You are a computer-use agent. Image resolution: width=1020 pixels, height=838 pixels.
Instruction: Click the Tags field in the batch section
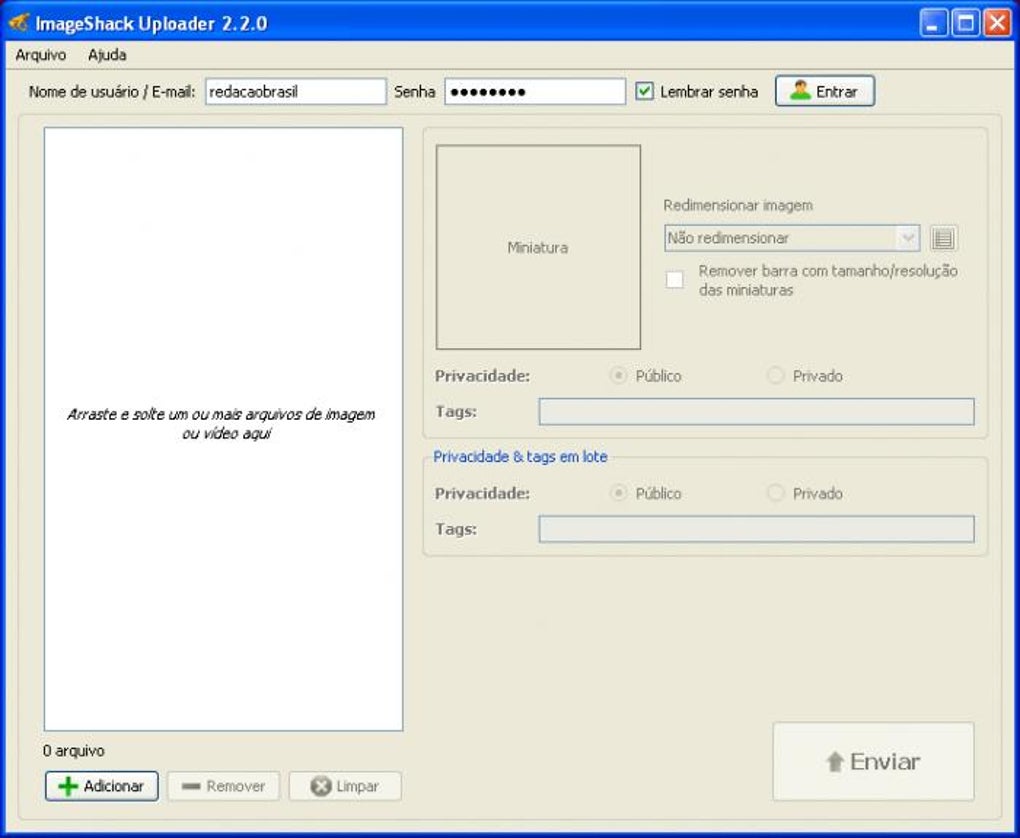[757, 529]
